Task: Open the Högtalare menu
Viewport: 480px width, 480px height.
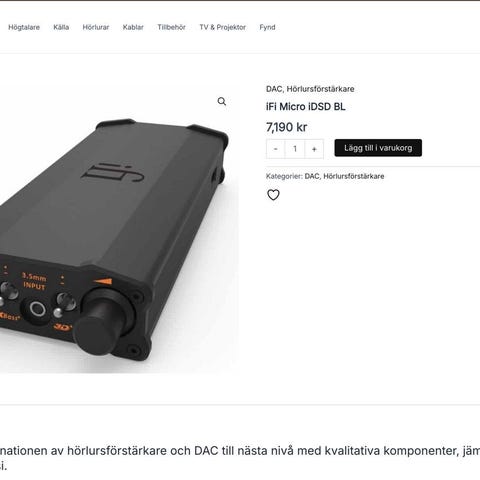Action: (24, 27)
